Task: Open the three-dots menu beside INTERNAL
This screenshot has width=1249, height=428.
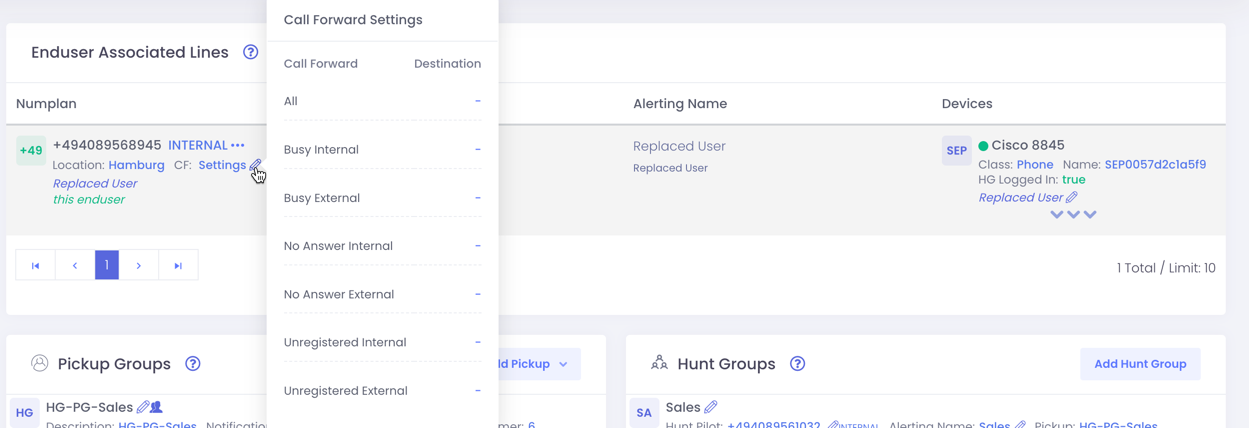Action: [x=238, y=146]
